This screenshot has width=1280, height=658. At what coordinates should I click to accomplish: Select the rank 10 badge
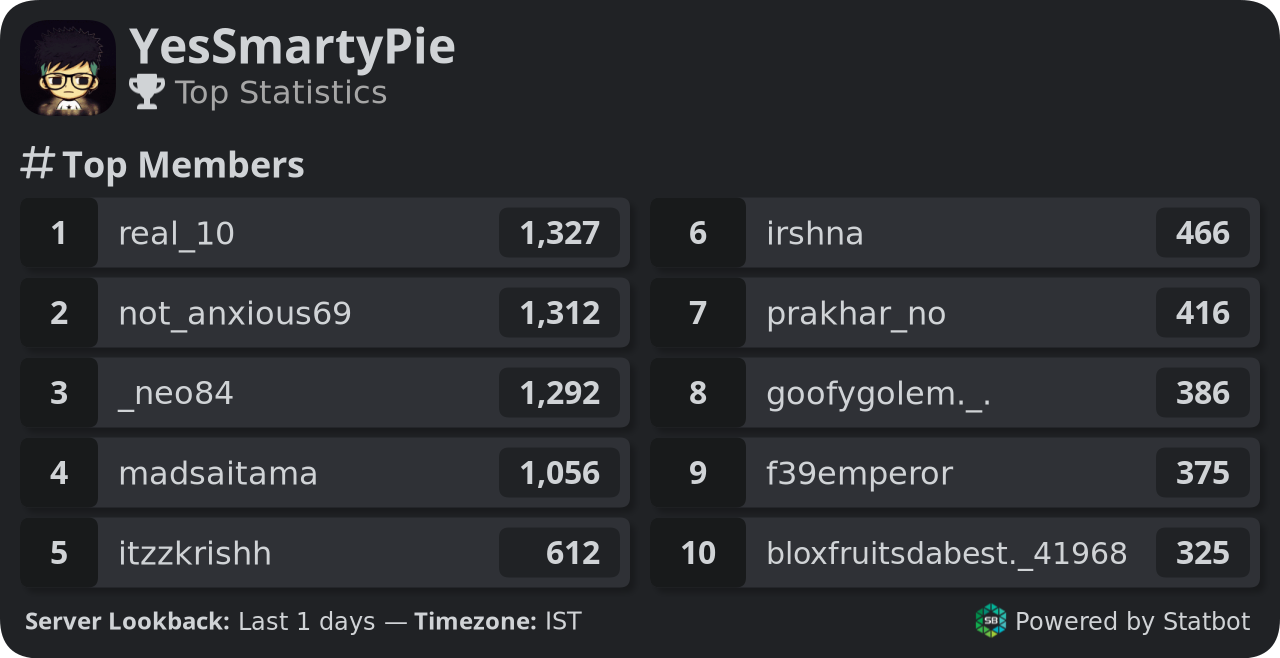[698, 553]
